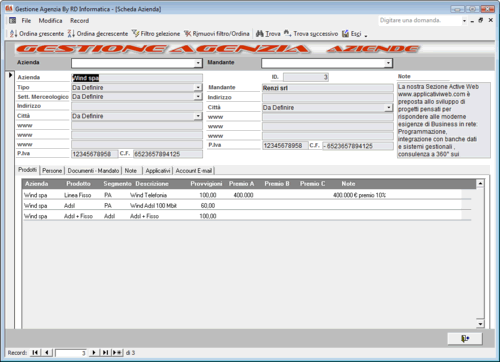Open the help question box dropdown arrow
The height and width of the screenshot is (362, 500).
tap(464, 21)
